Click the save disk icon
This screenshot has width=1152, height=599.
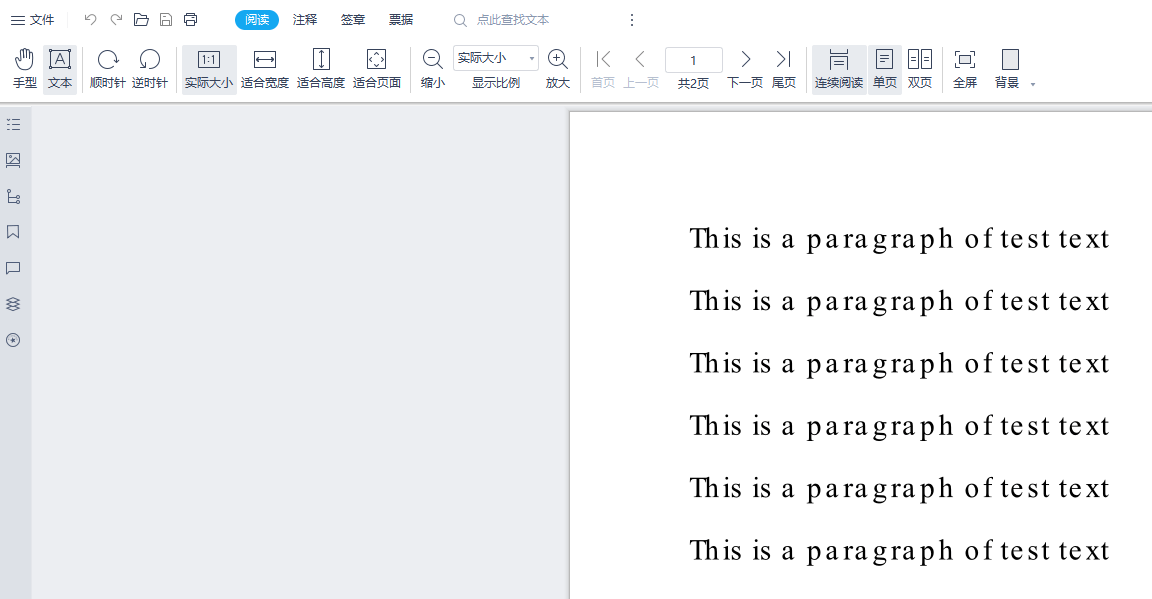(166, 20)
